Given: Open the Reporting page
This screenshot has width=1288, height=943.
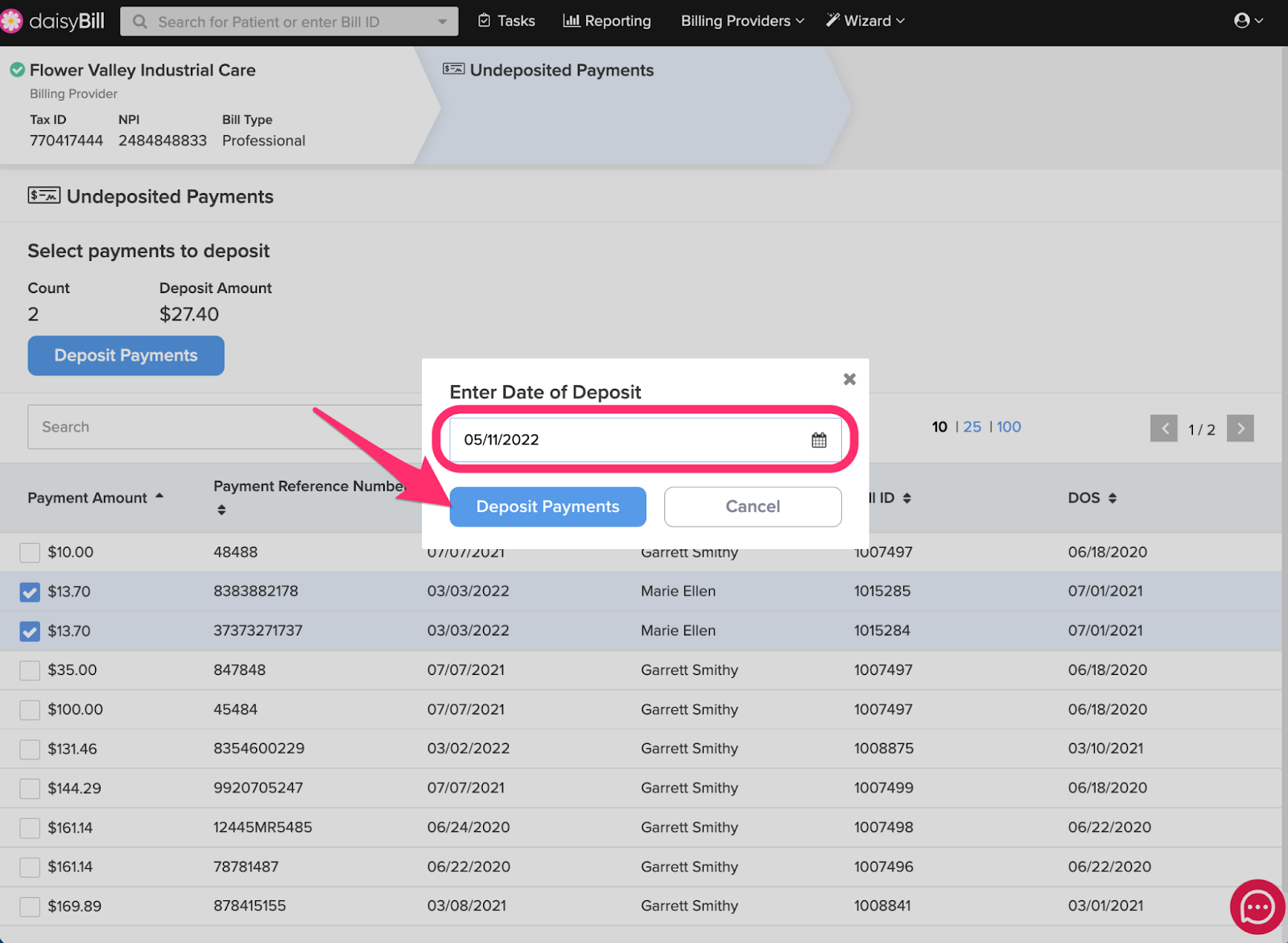Looking at the screenshot, I should tap(607, 21).
